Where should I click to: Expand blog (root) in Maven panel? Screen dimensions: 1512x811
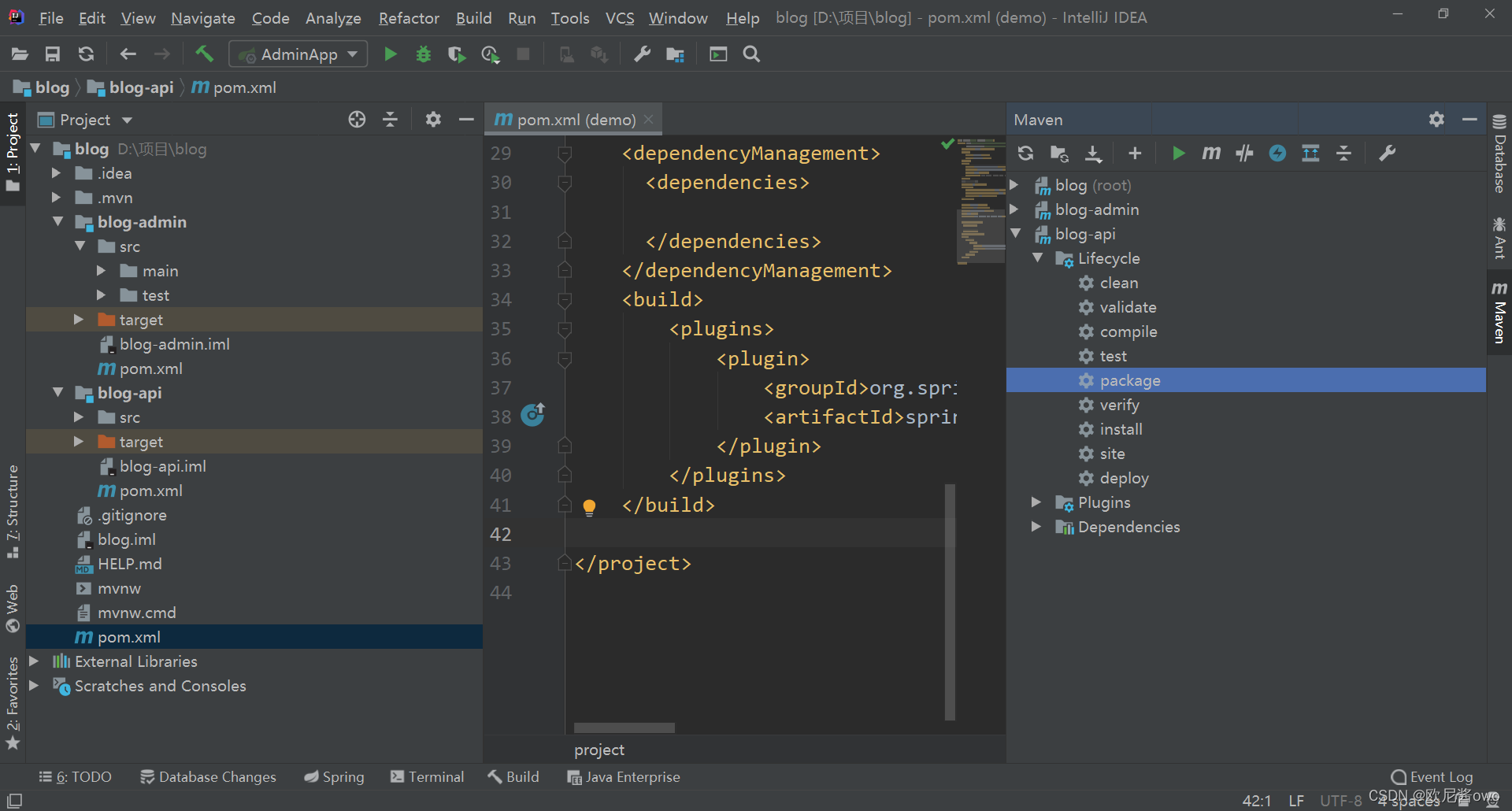pyautogui.click(x=1015, y=185)
